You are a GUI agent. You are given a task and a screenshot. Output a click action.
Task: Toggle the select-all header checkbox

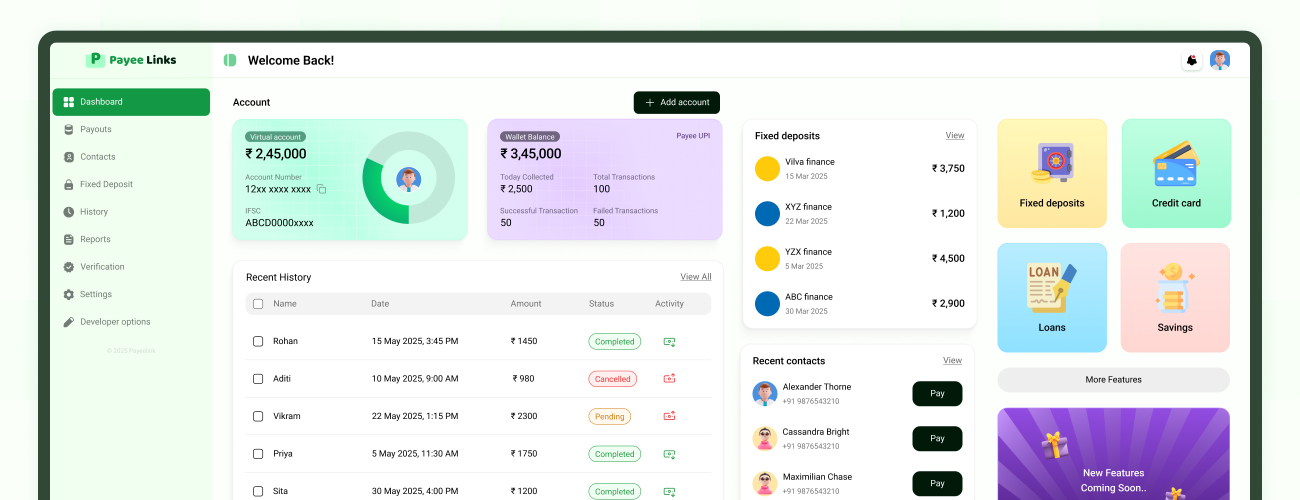coord(258,304)
